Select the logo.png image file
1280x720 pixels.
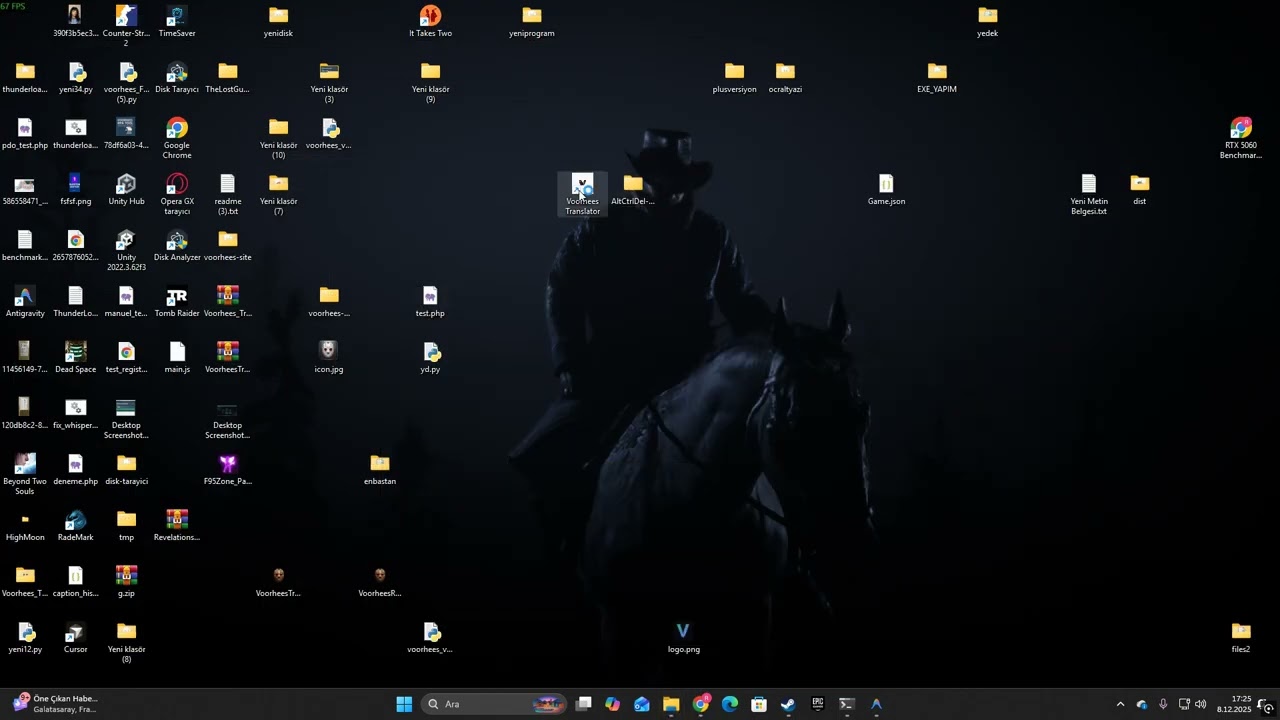click(x=684, y=638)
